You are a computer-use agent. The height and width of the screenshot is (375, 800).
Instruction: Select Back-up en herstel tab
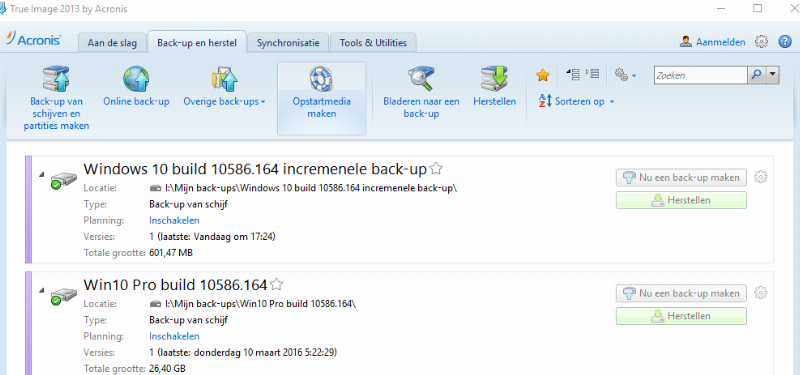tap(196, 42)
